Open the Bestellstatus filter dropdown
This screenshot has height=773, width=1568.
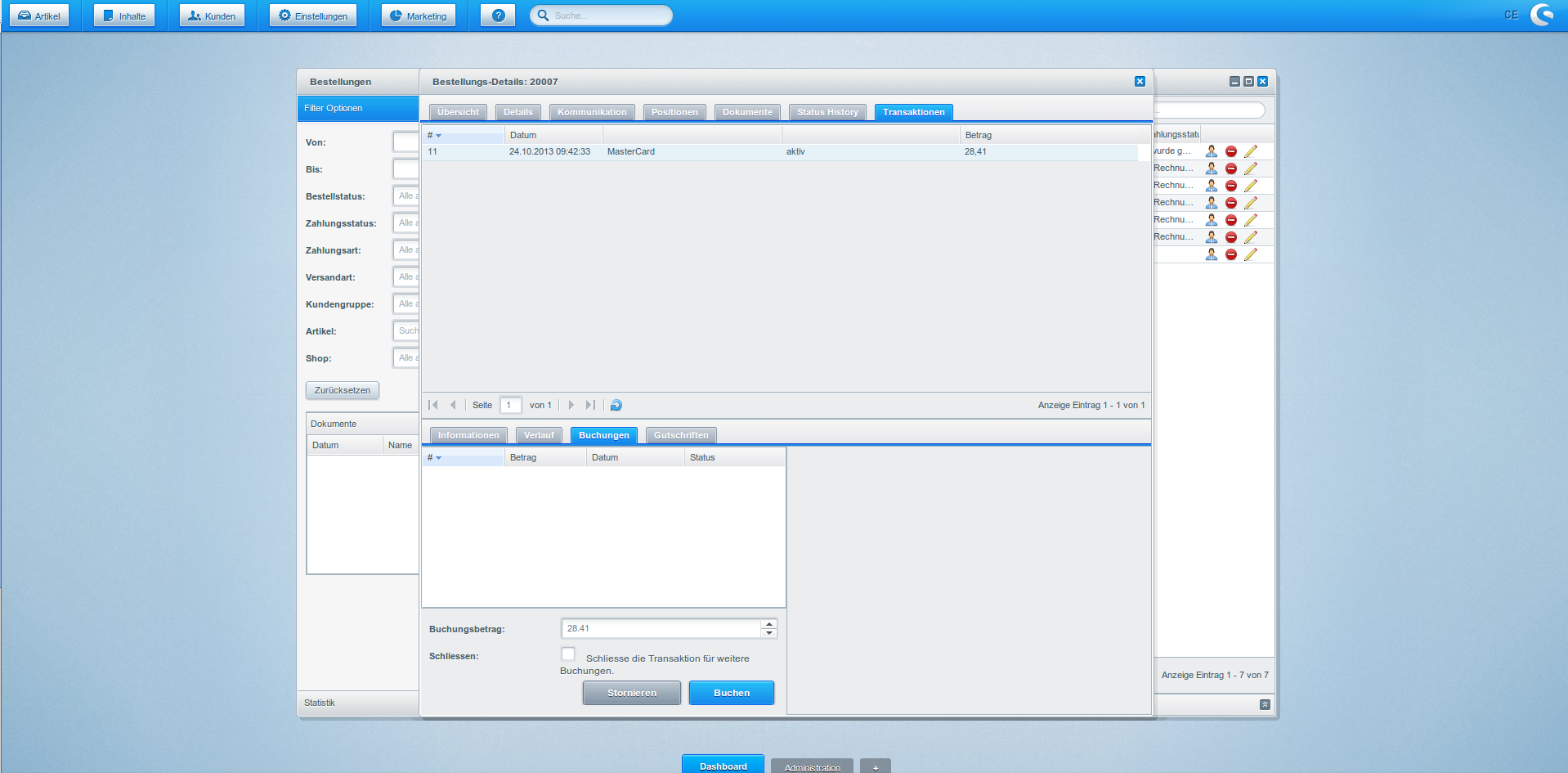pos(406,196)
